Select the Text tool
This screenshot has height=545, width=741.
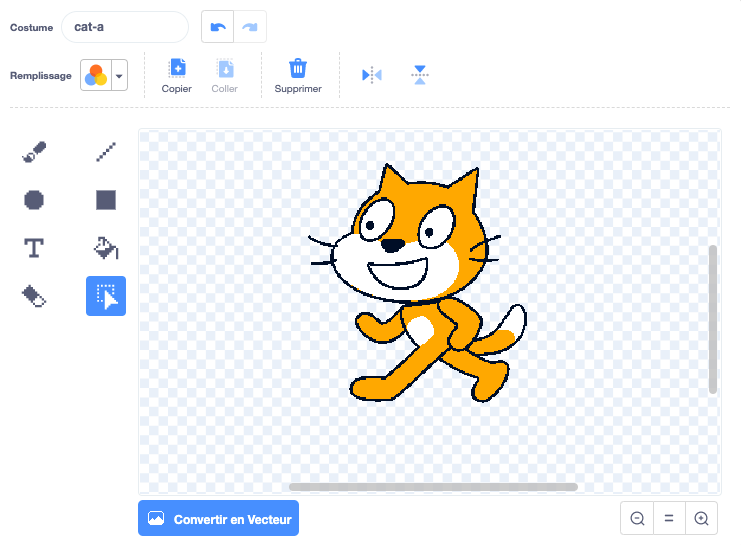(x=34, y=248)
